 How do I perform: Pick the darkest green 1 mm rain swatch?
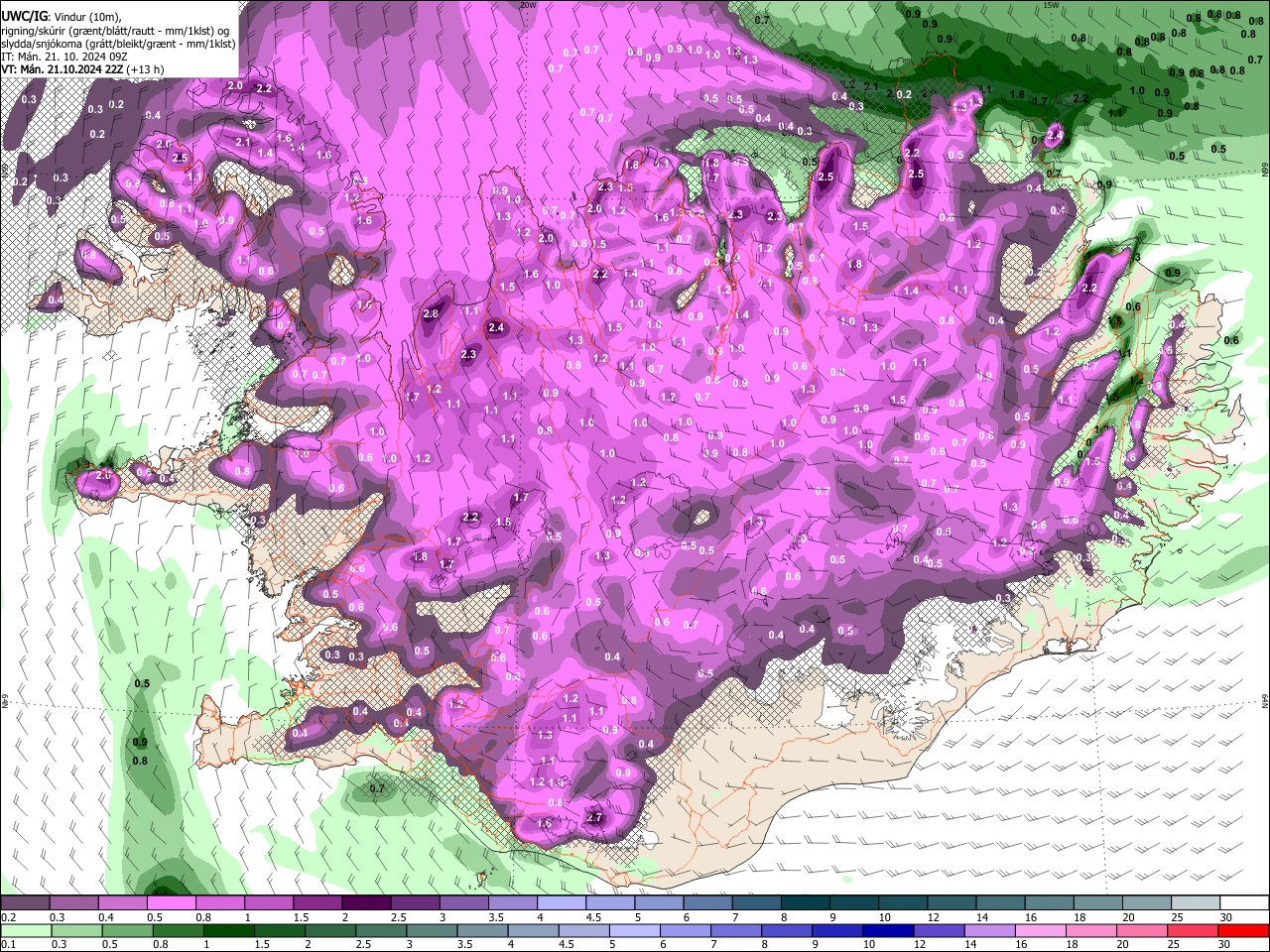pyautogui.click(x=228, y=930)
